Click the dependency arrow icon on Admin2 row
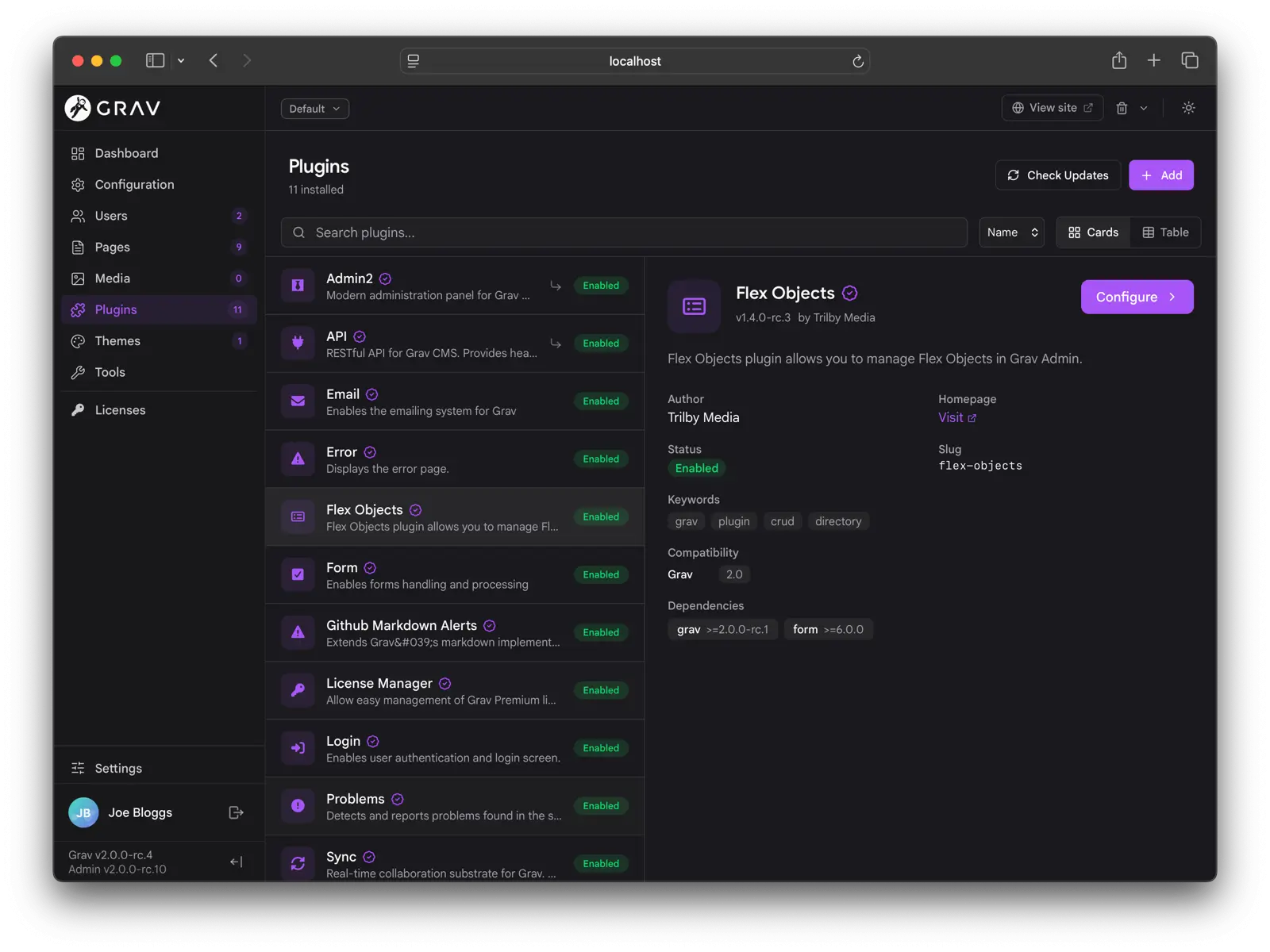Image resolution: width=1270 pixels, height=952 pixels. (x=556, y=286)
